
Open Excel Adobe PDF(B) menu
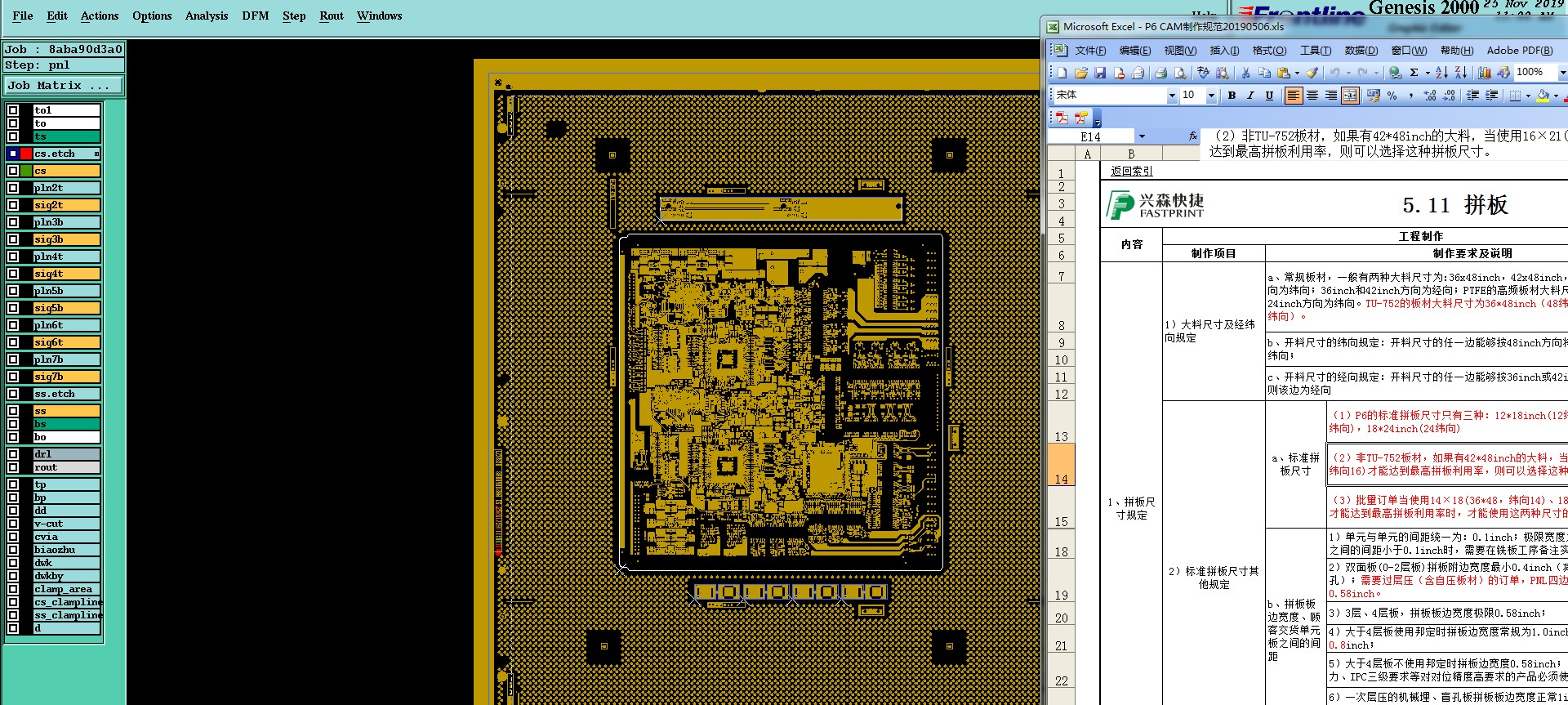point(1520,51)
